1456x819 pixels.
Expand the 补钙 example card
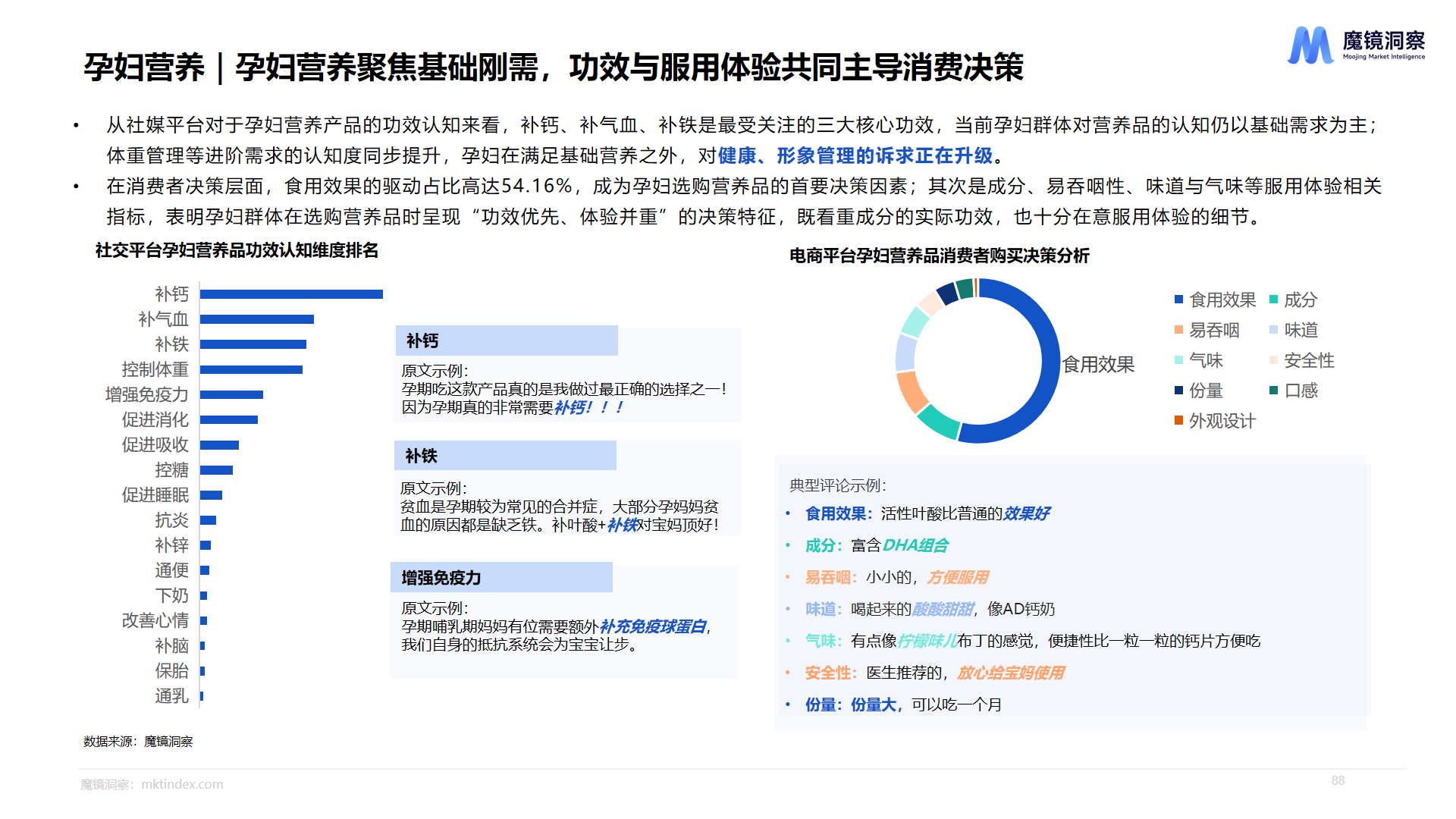coord(506,340)
